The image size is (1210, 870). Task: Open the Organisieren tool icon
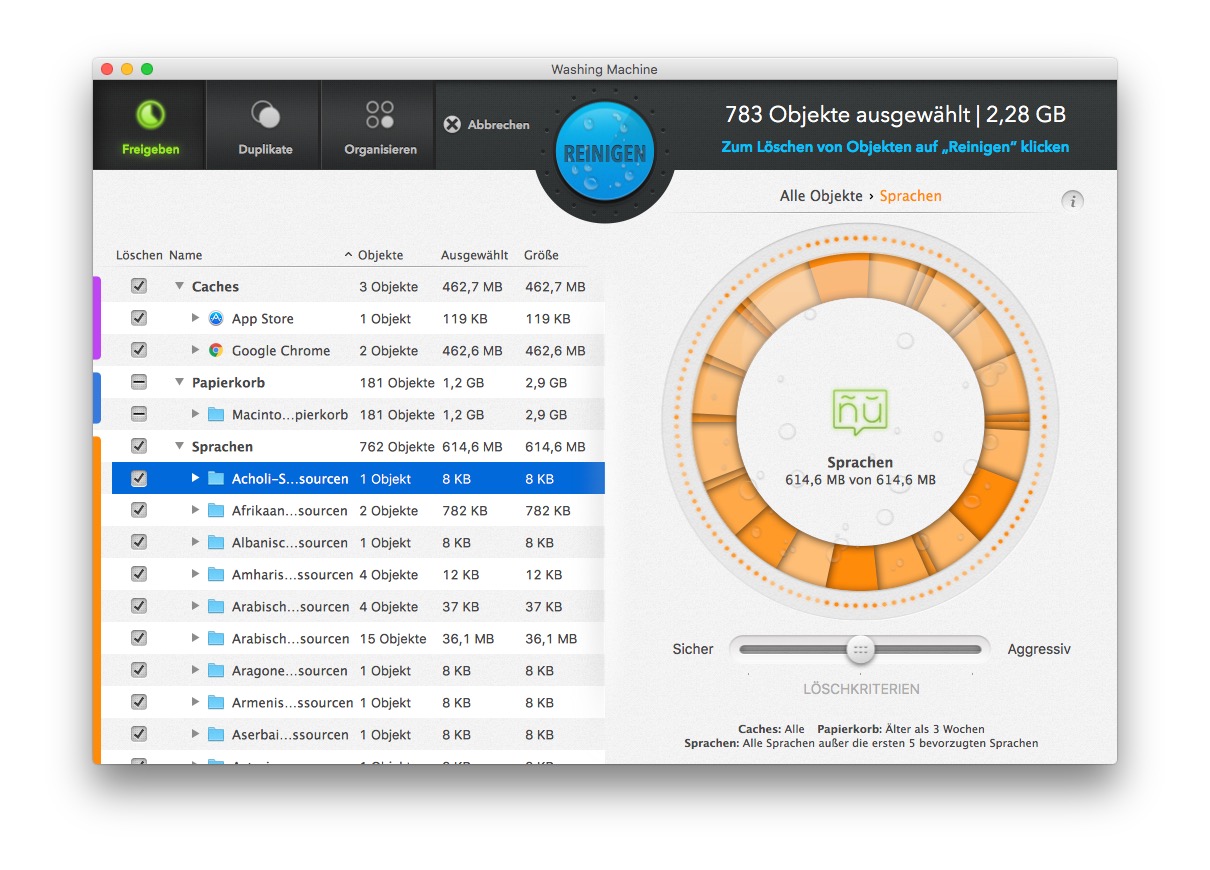point(379,114)
